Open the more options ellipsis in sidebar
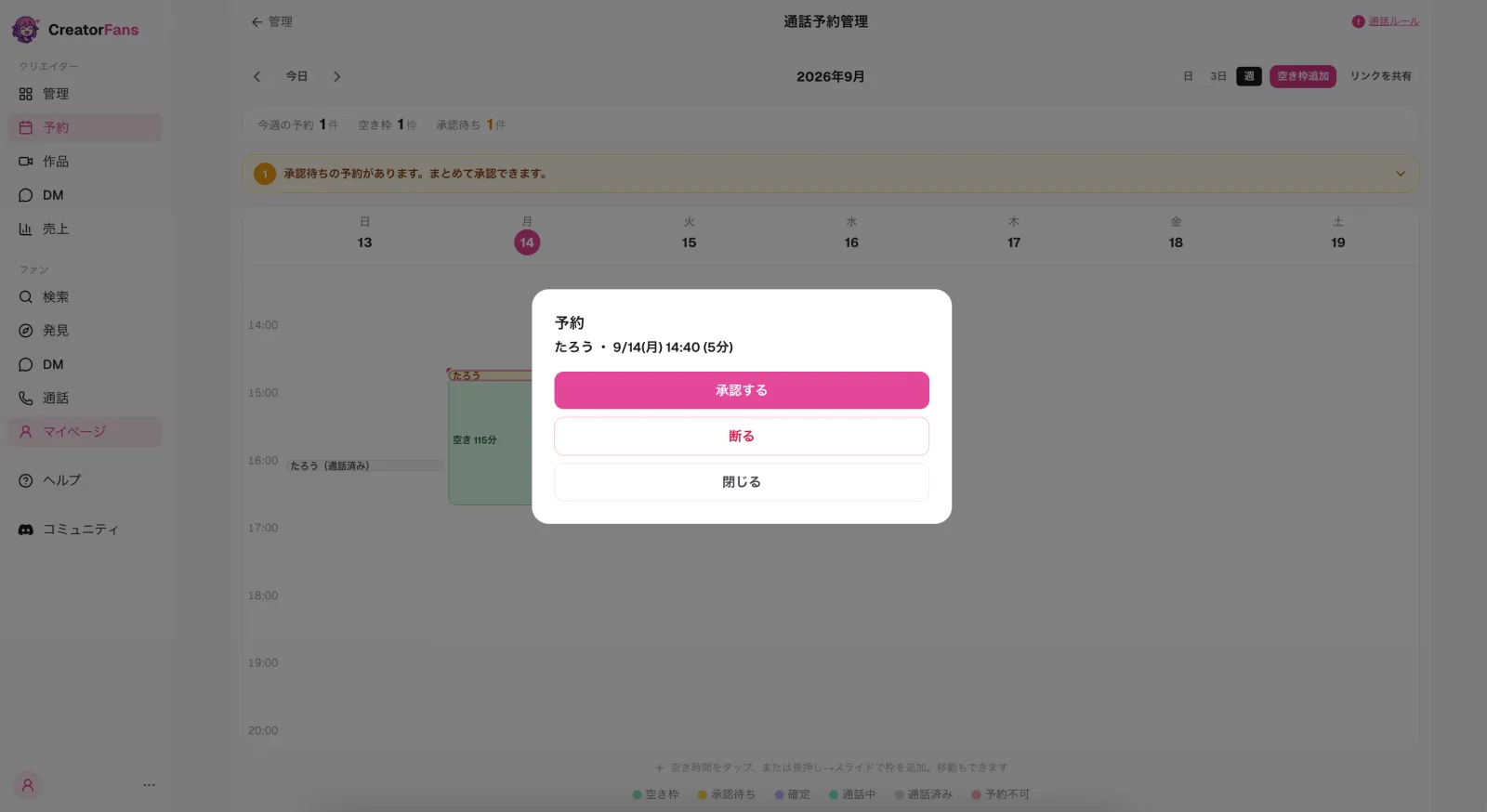Viewport: 1487px width, 812px height. (149, 785)
